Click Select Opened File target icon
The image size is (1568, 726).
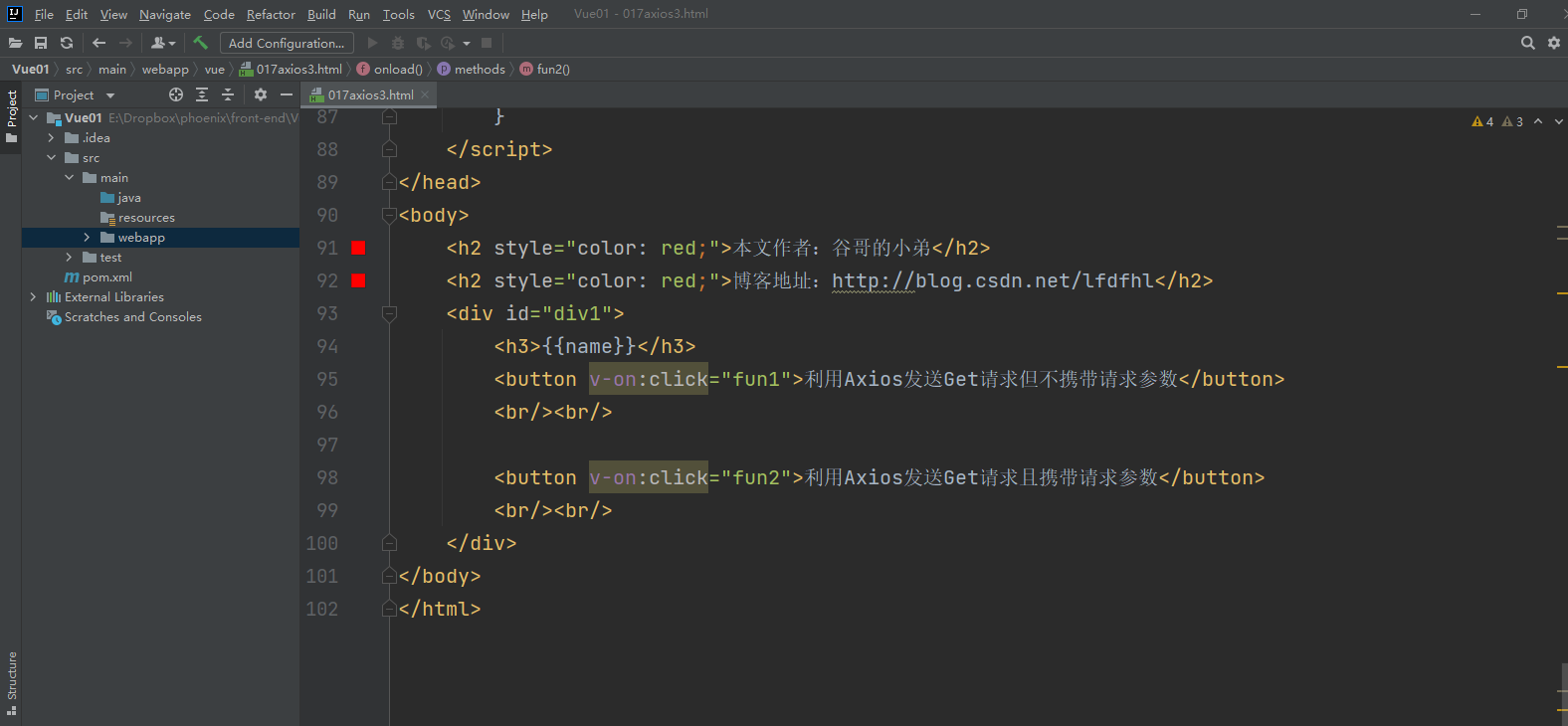tap(176, 94)
